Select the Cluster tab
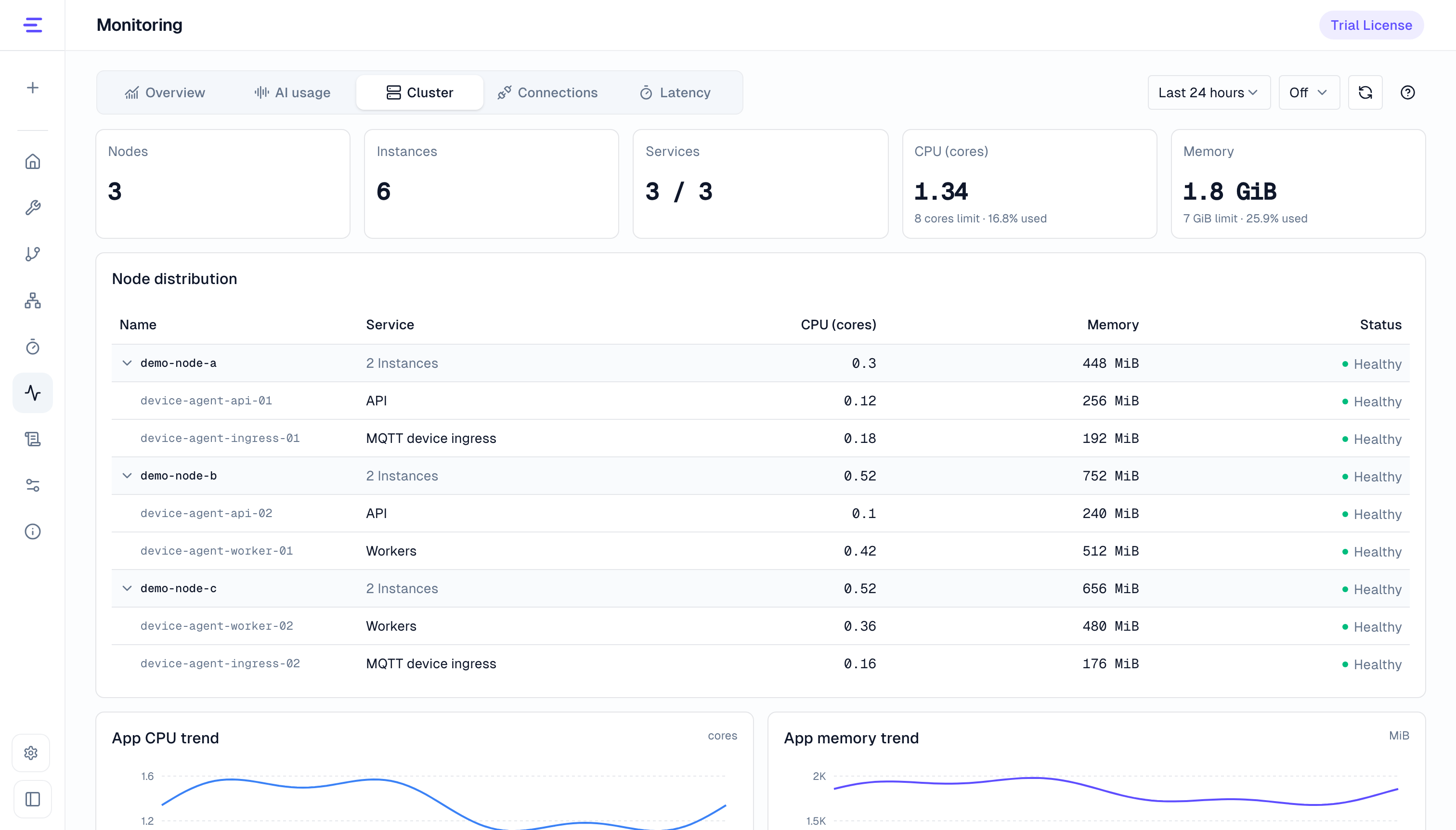This screenshot has width=1456, height=830. (419, 92)
